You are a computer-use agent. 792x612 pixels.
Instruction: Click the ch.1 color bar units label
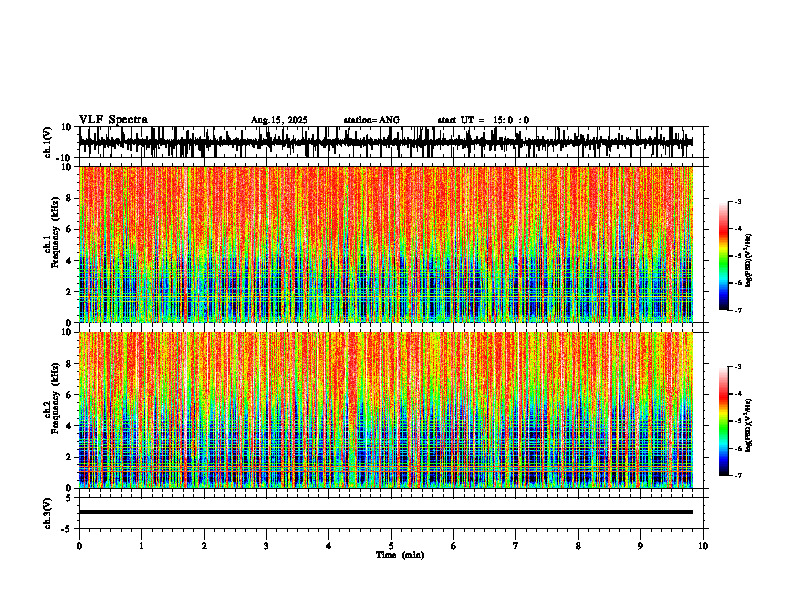point(749,261)
